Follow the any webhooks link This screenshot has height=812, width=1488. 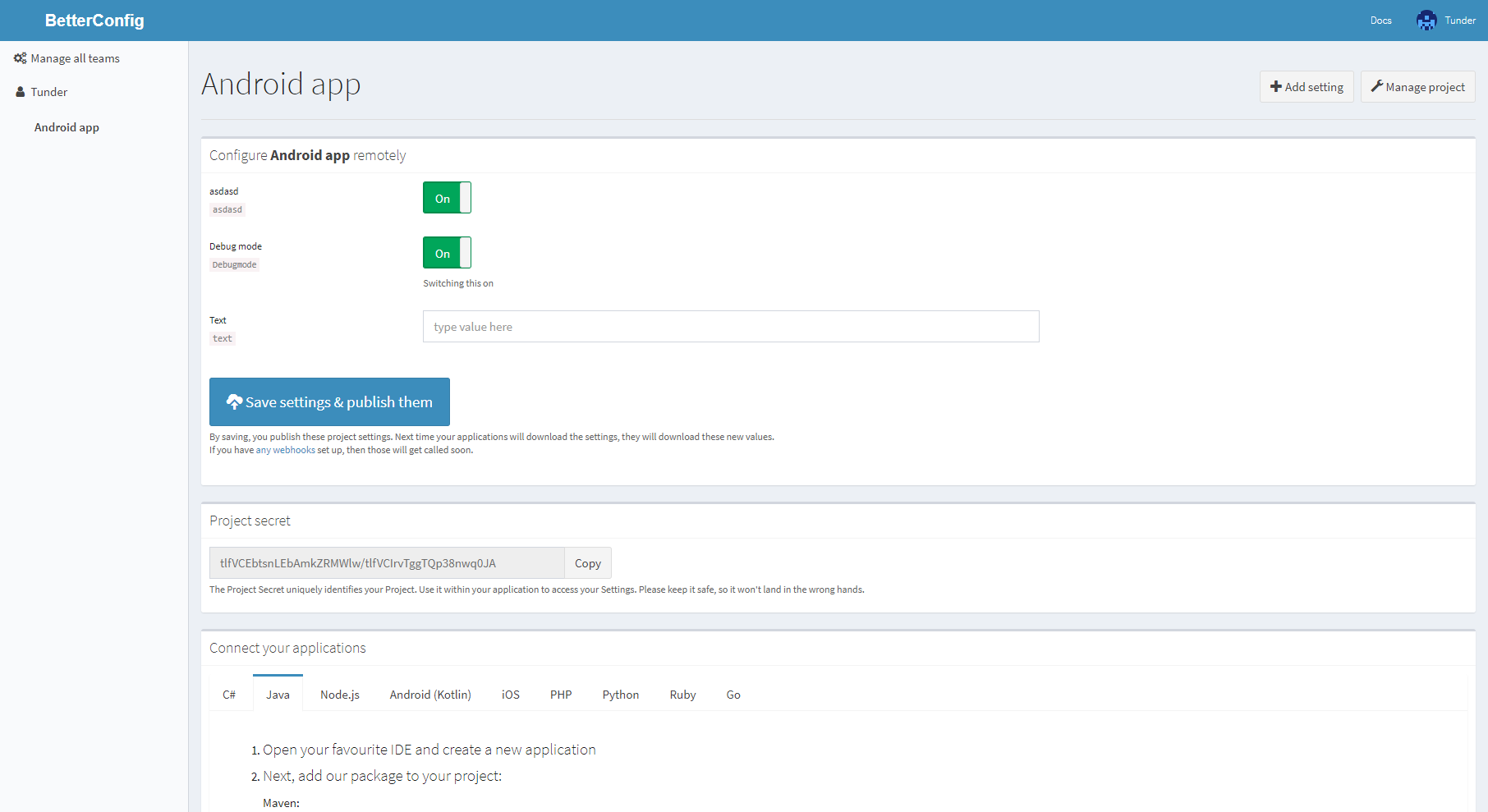pos(285,450)
